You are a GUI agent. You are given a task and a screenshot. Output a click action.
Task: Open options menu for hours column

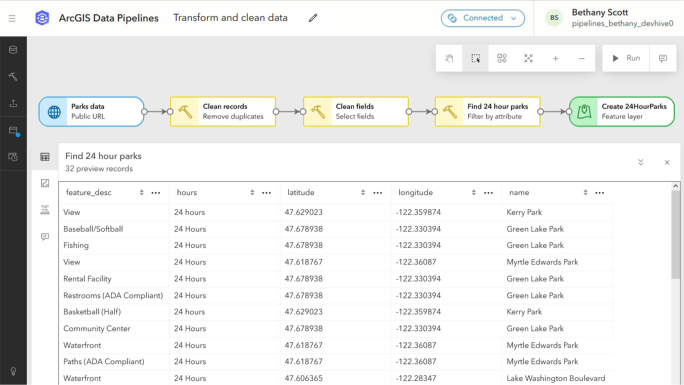pos(267,193)
